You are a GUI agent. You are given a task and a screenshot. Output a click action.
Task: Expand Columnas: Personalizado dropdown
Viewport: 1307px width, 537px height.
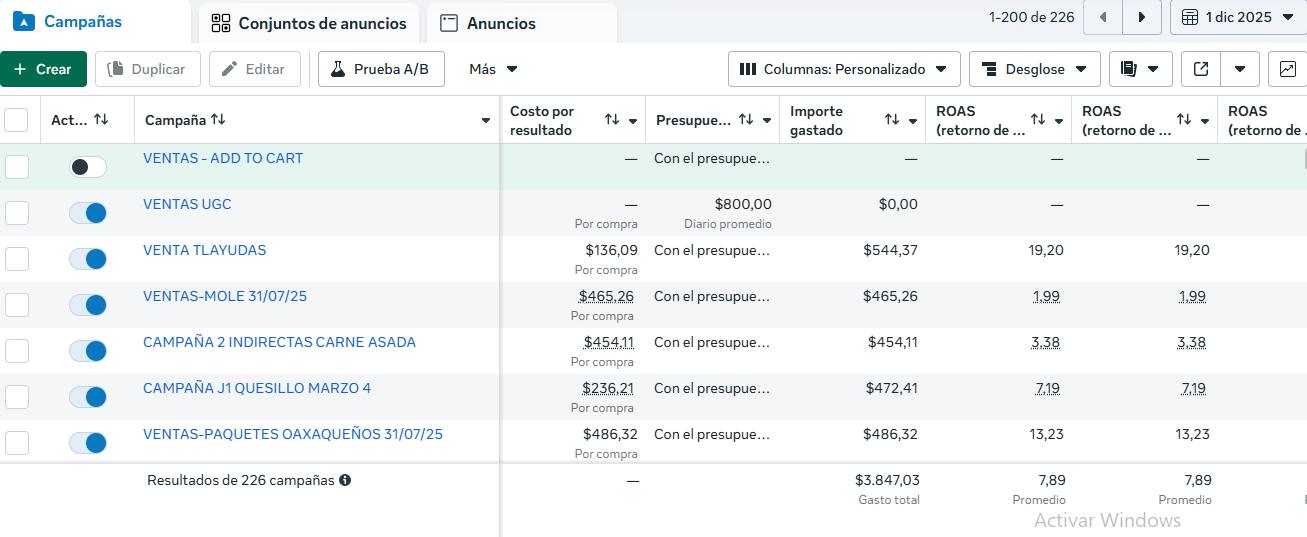click(x=844, y=69)
